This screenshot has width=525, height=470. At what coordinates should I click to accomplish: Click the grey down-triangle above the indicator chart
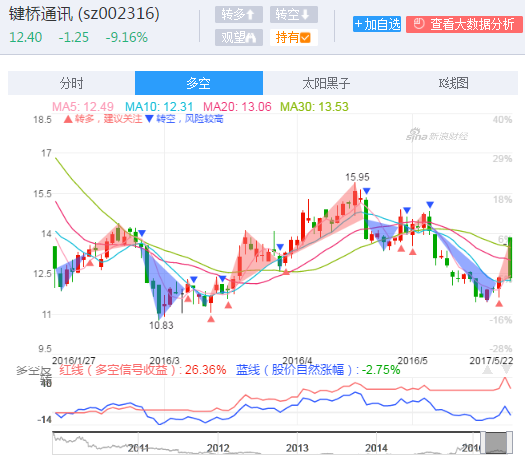point(507,370)
